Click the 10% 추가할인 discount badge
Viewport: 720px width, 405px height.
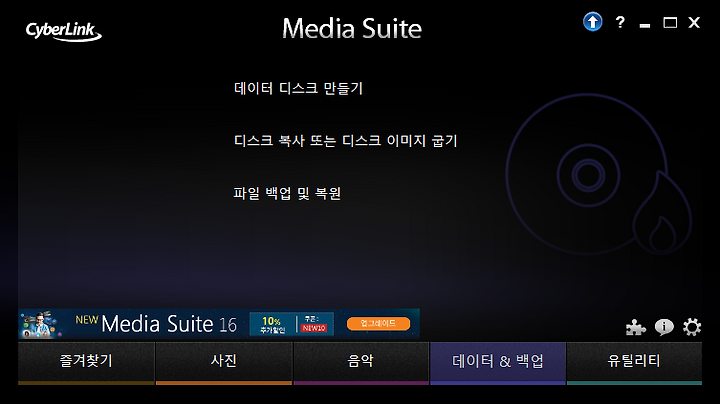(x=272, y=324)
